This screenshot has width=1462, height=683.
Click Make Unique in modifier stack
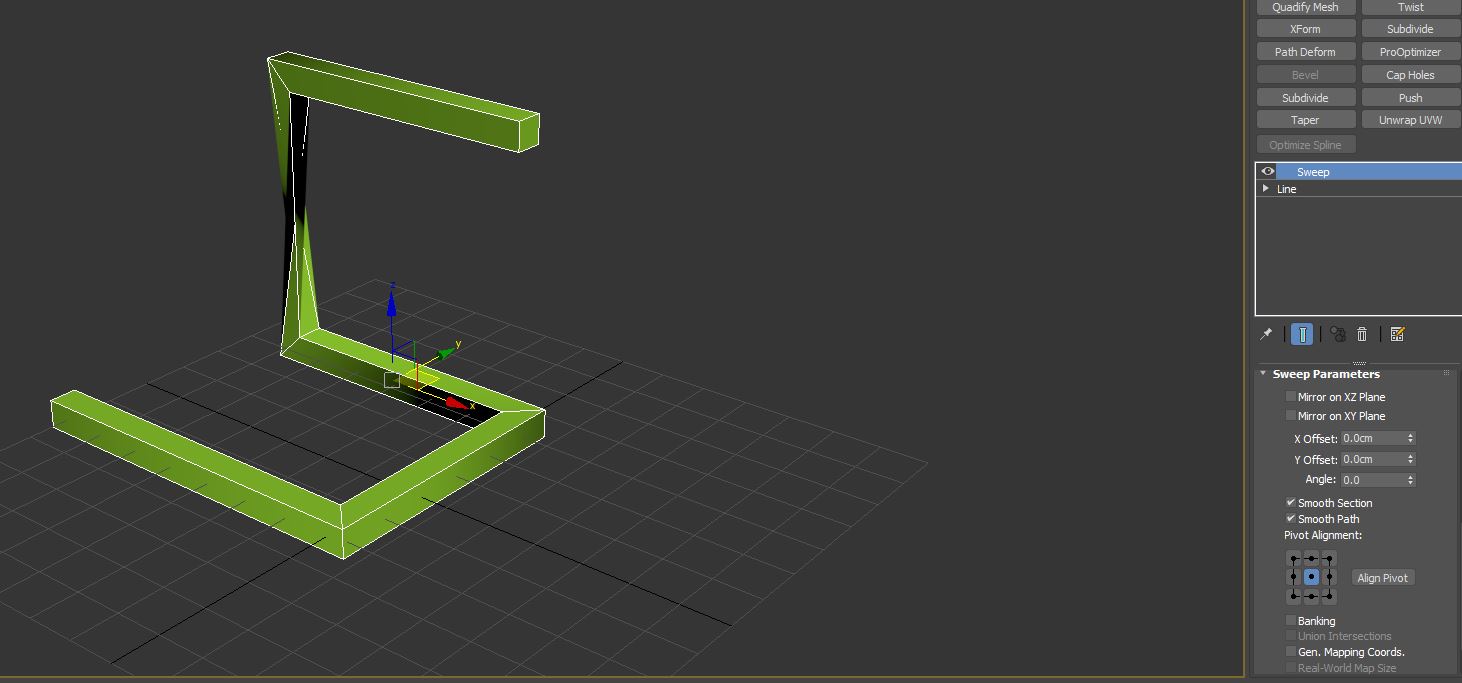pos(1337,334)
